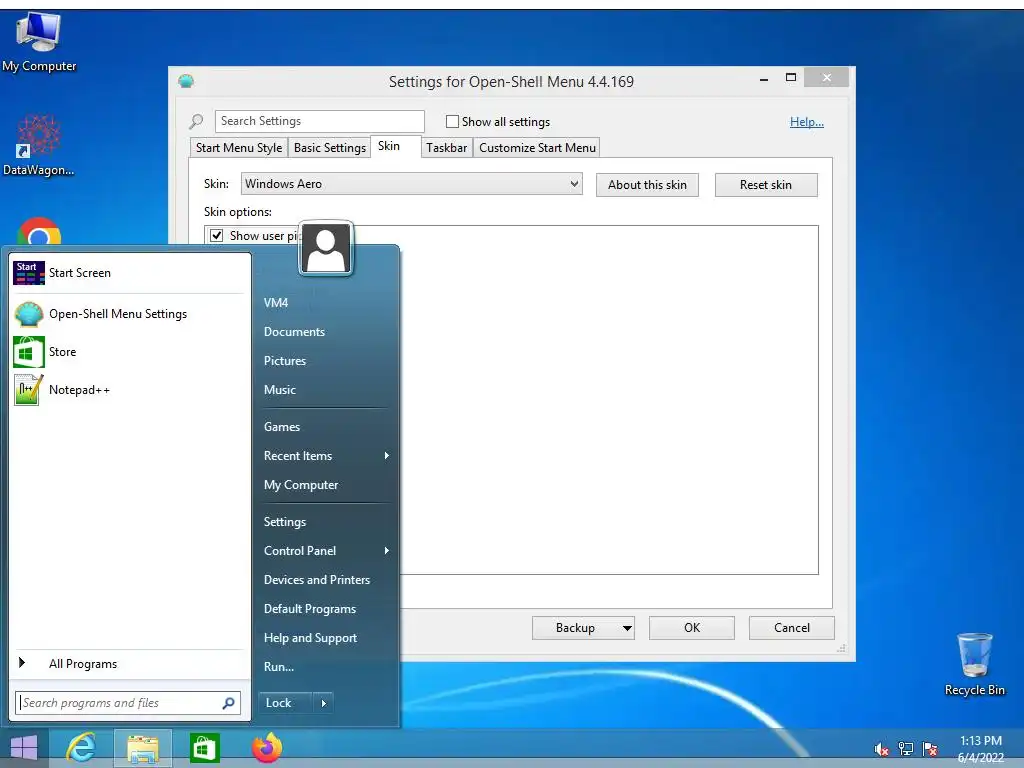The image size is (1024, 768).
Task: Click the Windows Start button on taskbar
Action: (x=24, y=748)
